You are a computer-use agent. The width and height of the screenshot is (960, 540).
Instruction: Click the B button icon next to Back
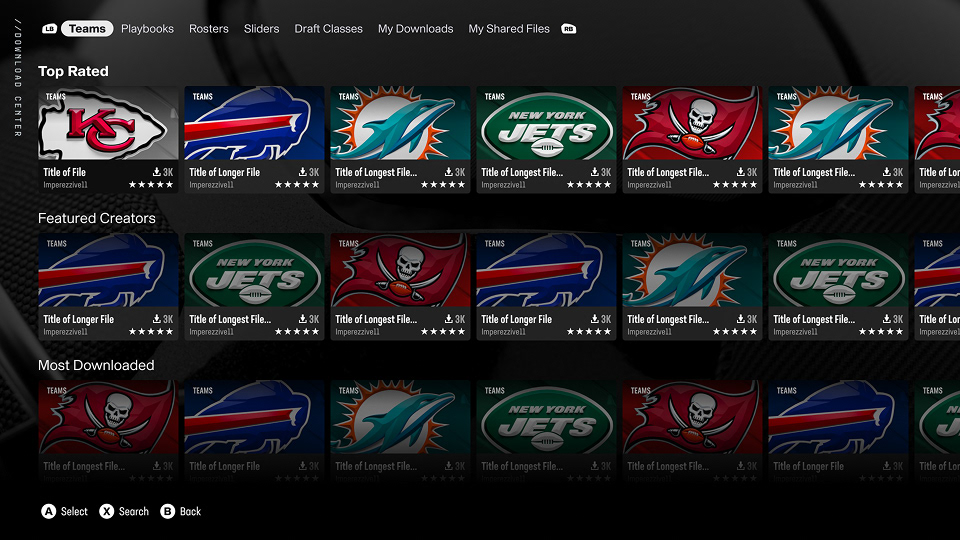coord(167,511)
